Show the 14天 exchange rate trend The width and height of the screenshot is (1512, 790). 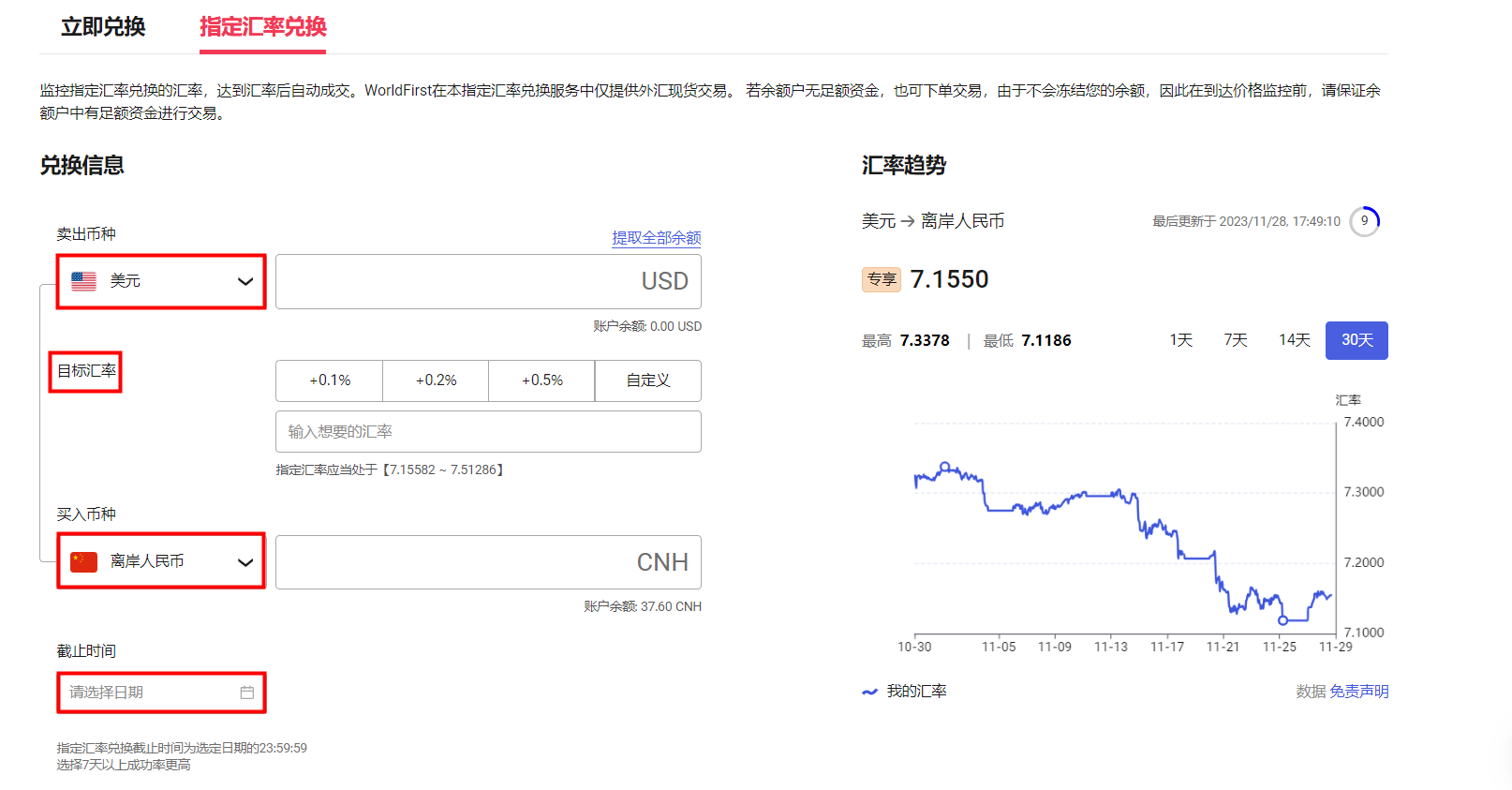1294,340
